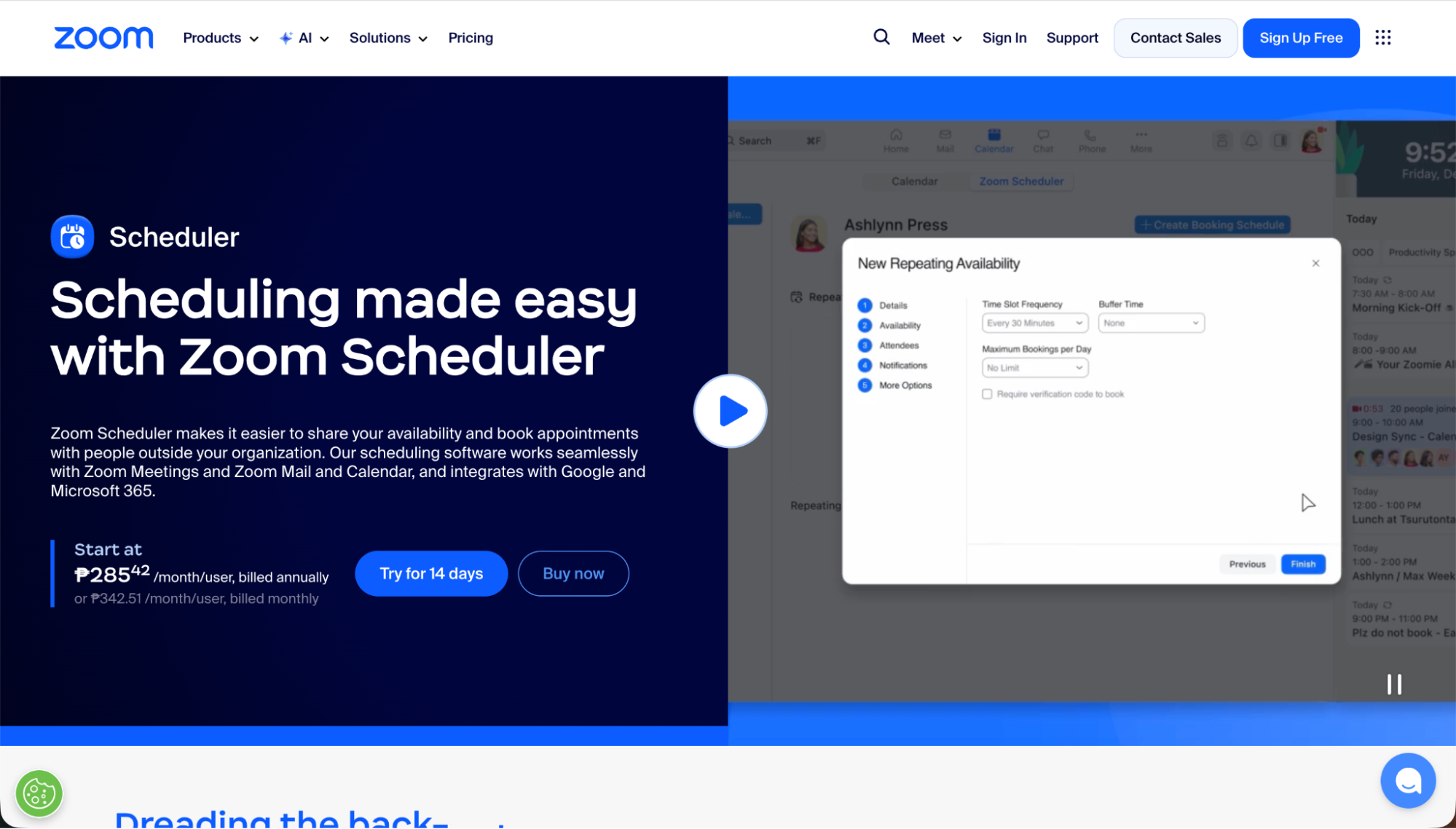This screenshot has width=1456, height=829.
Task: Pause the video using the bottom-right control
Action: 1393,684
